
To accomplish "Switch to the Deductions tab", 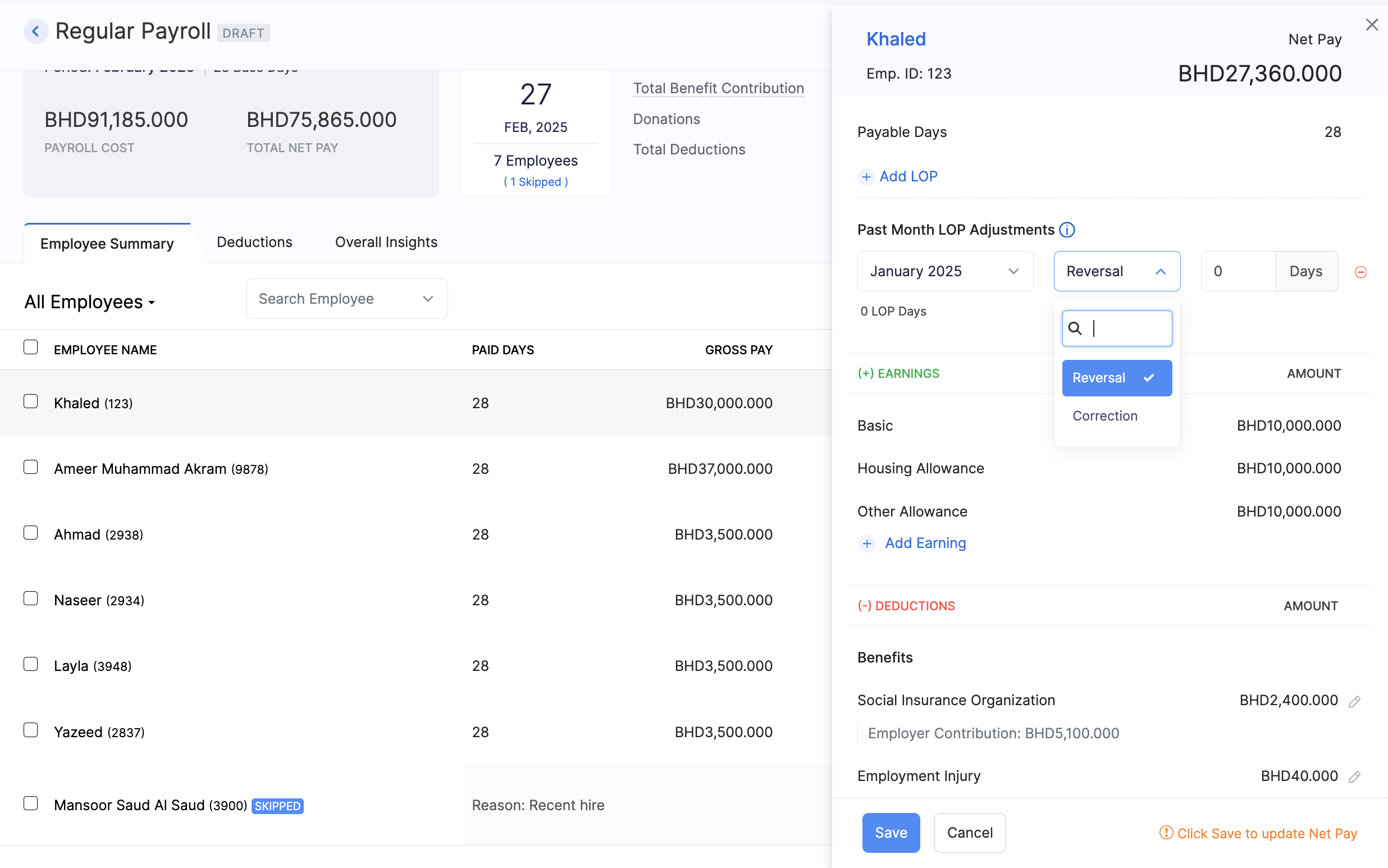I will click(x=254, y=241).
